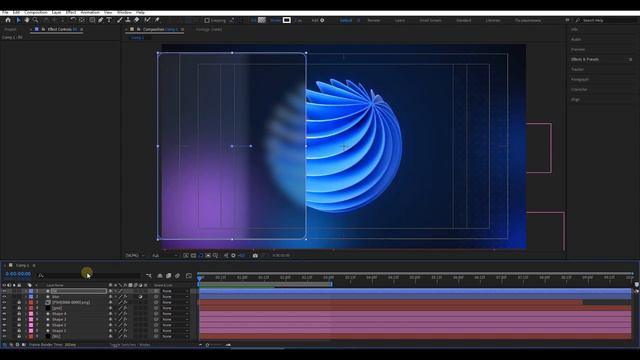Hide the bottom layer 9 eye icon

pyautogui.click(x=4, y=336)
